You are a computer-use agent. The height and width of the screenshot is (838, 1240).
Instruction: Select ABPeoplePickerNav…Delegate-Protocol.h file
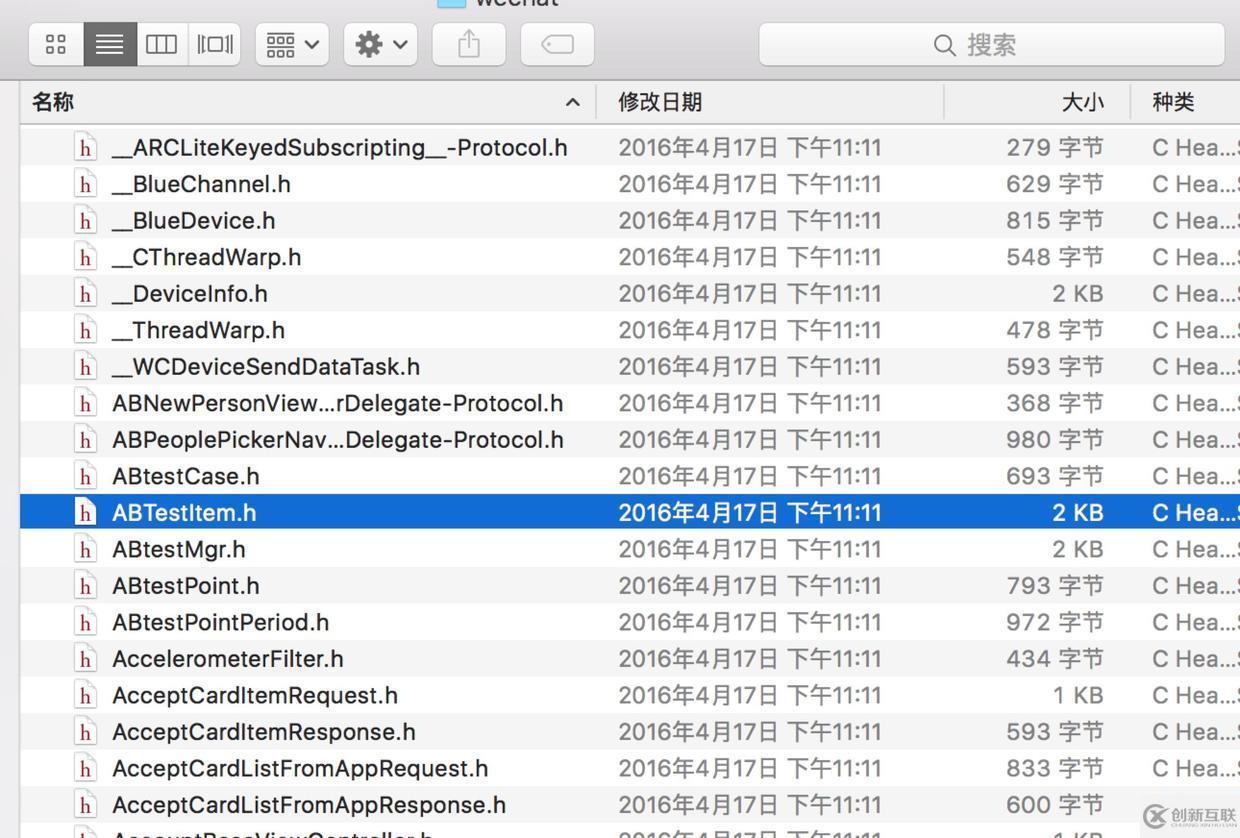338,439
